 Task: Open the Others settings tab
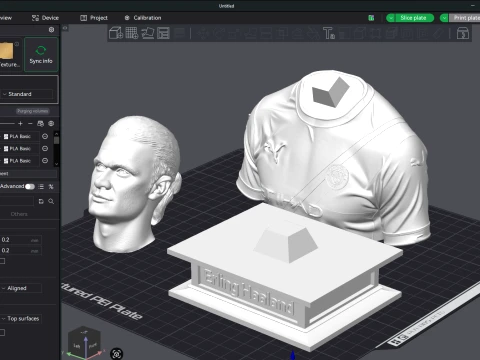(19, 214)
